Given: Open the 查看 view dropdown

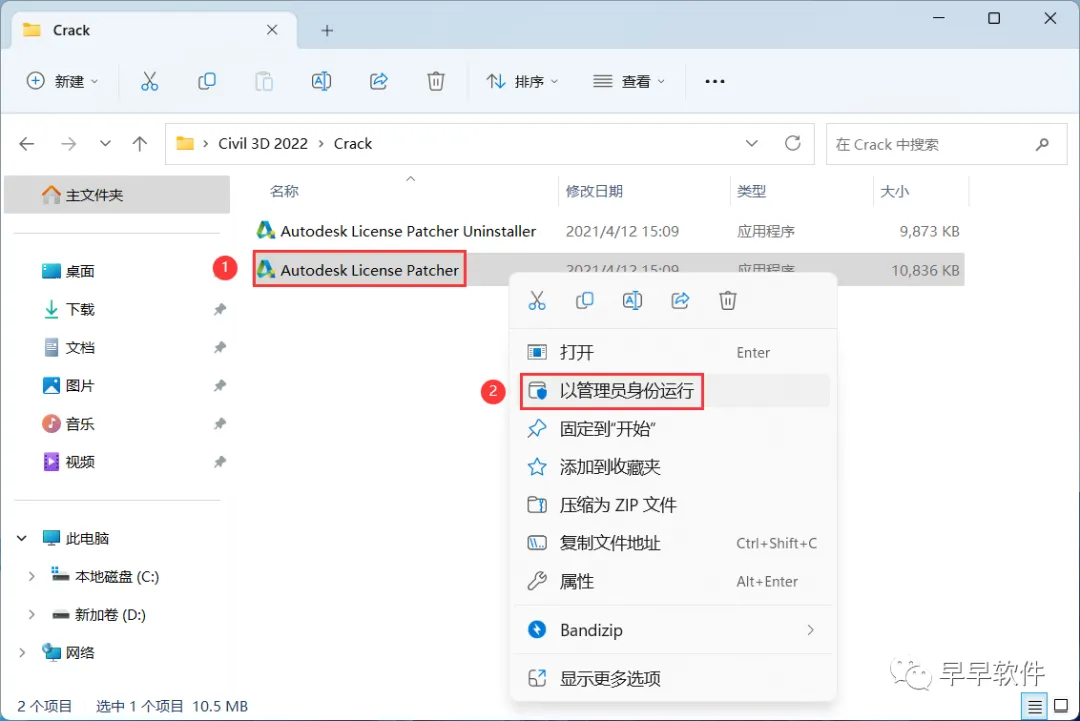Looking at the screenshot, I should point(629,81).
